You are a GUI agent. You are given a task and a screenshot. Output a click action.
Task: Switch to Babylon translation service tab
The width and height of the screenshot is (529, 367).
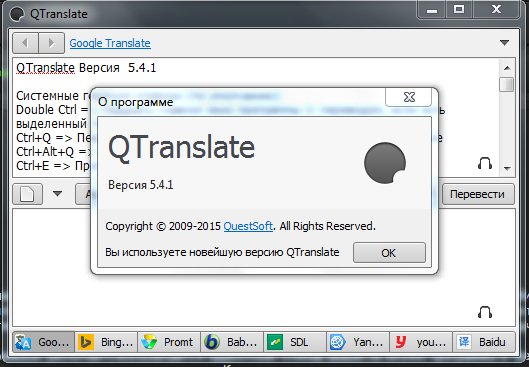pyautogui.click(x=232, y=342)
